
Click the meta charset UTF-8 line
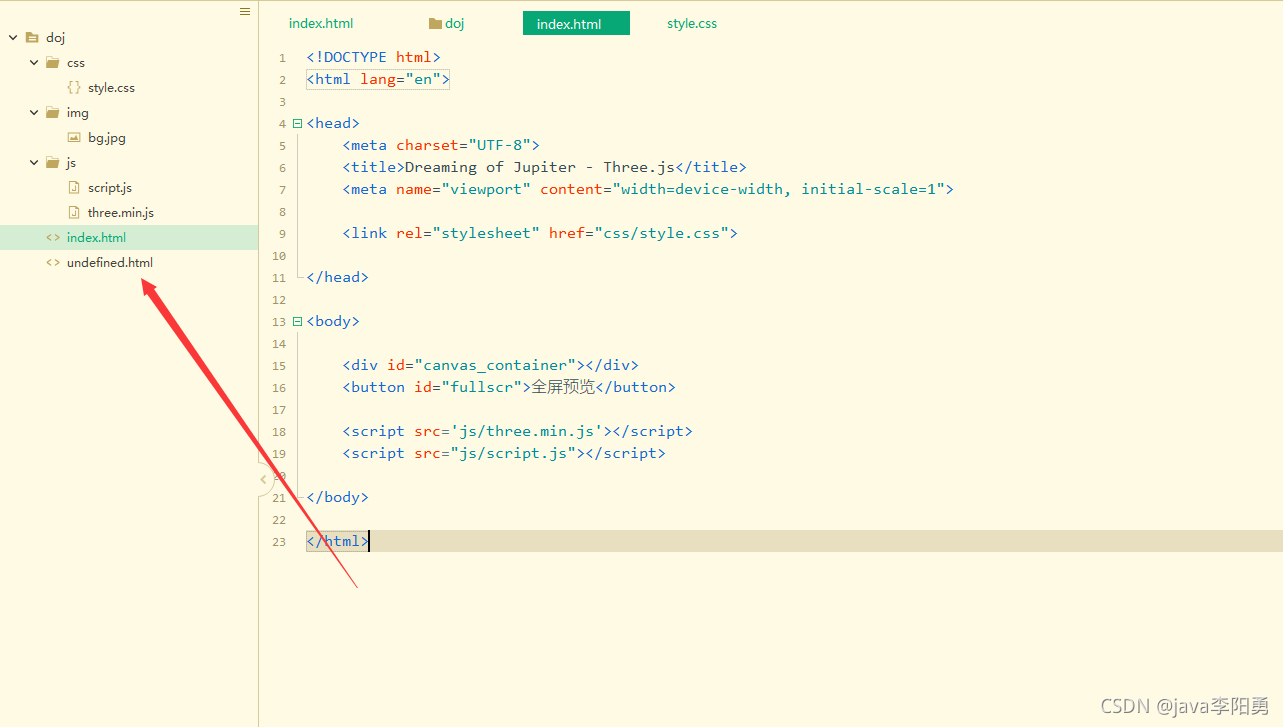(x=441, y=146)
